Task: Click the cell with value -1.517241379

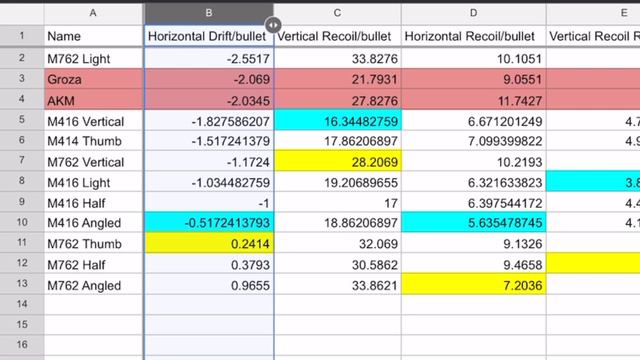Action: [x=209, y=141]
